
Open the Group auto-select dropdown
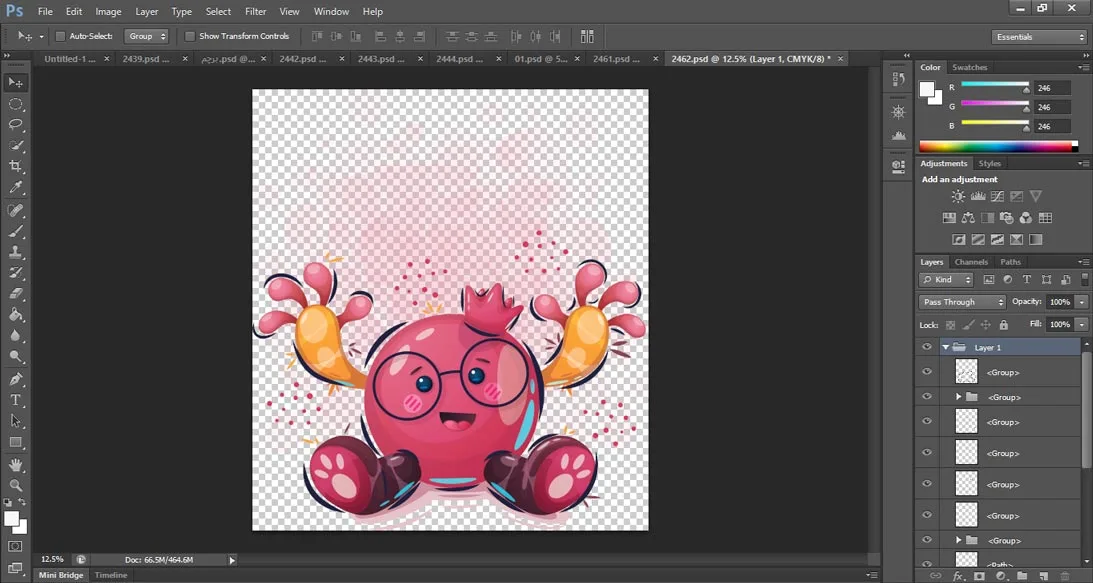pyautogui.click(x=146, y=36)
